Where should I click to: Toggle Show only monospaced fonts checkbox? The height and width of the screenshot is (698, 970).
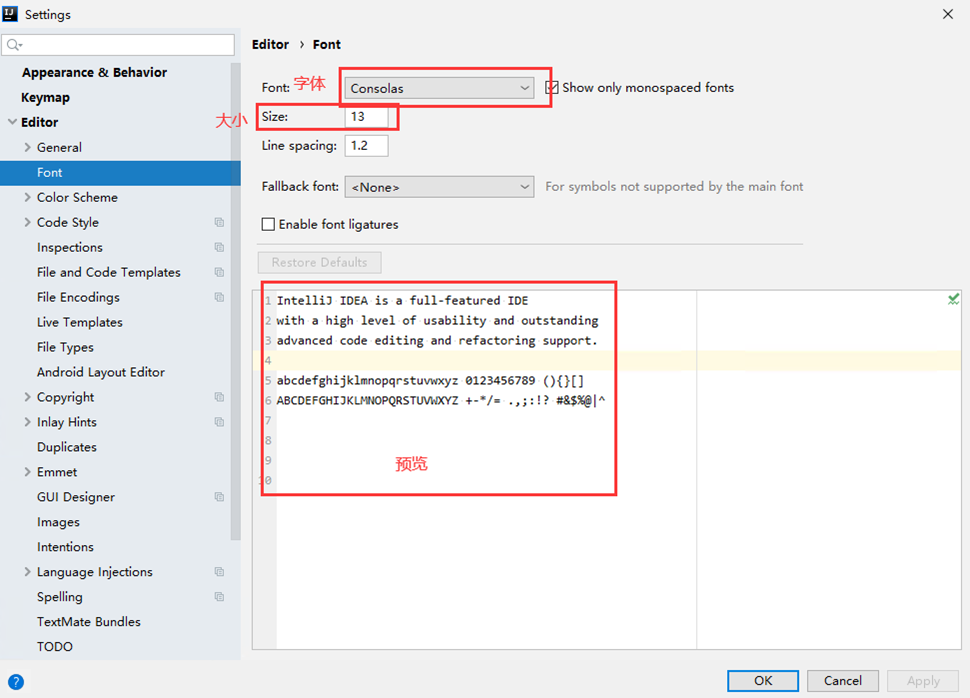click(551, 88)
